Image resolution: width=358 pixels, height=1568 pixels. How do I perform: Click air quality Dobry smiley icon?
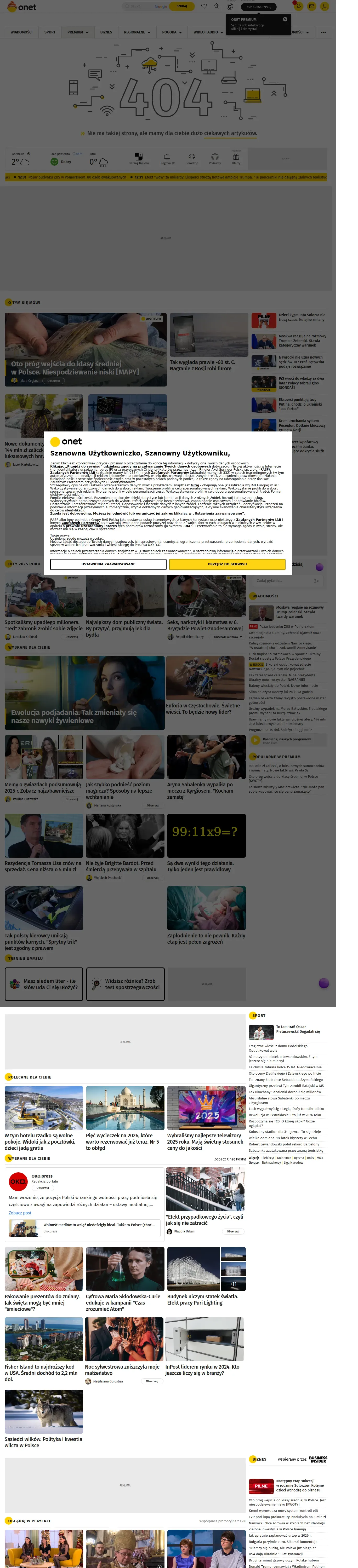click(x=54, y=162)
